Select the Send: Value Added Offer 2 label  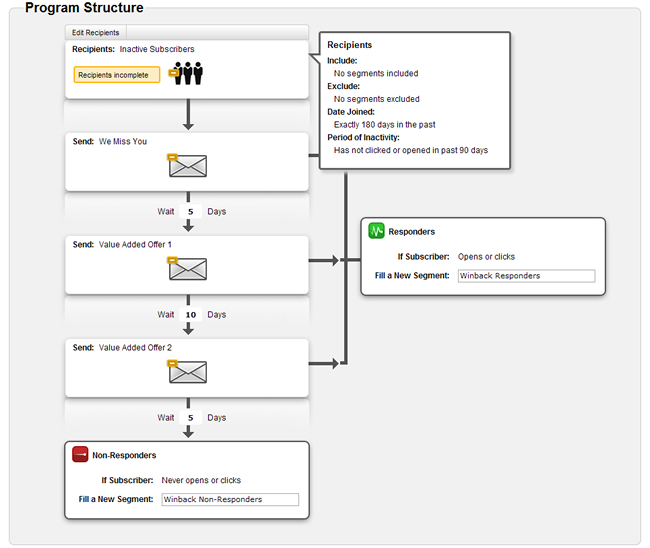[x=122, y=348]
